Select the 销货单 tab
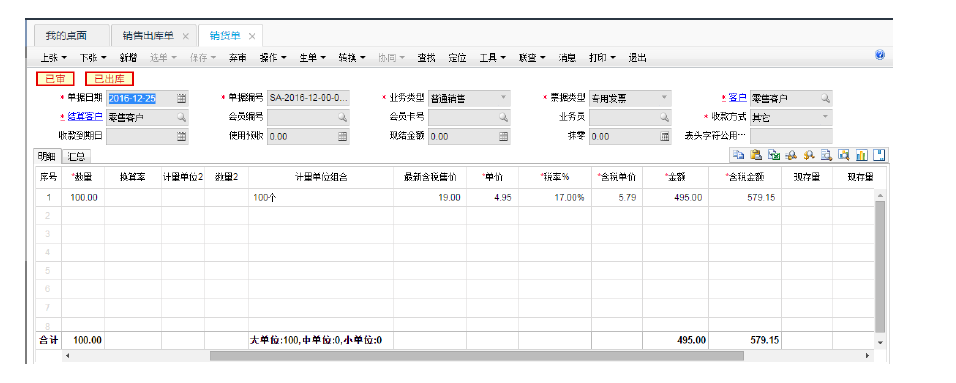Viewport: 956px width, 383px height. 230,36
